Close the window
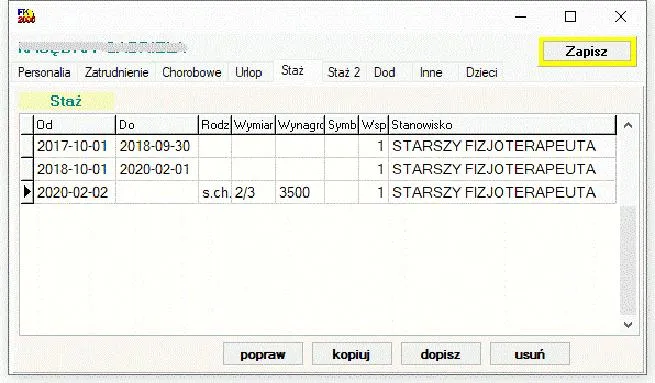Viewport: 655px width, 383px height. point(620,17)
